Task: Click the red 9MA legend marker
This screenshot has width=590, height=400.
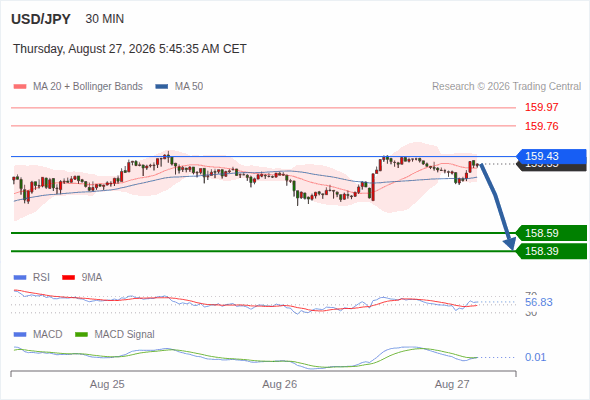Action: pyautogui.click(x=68, y=278)
